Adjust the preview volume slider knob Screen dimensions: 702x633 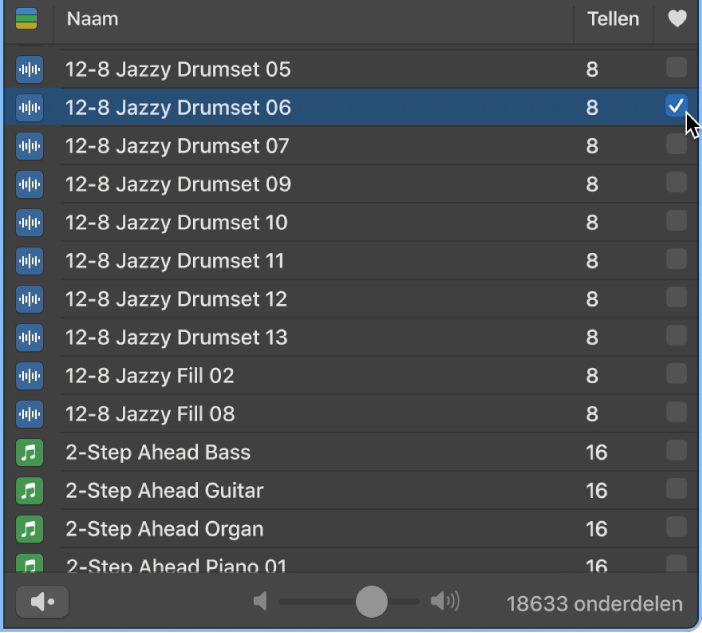coord(371,601)
